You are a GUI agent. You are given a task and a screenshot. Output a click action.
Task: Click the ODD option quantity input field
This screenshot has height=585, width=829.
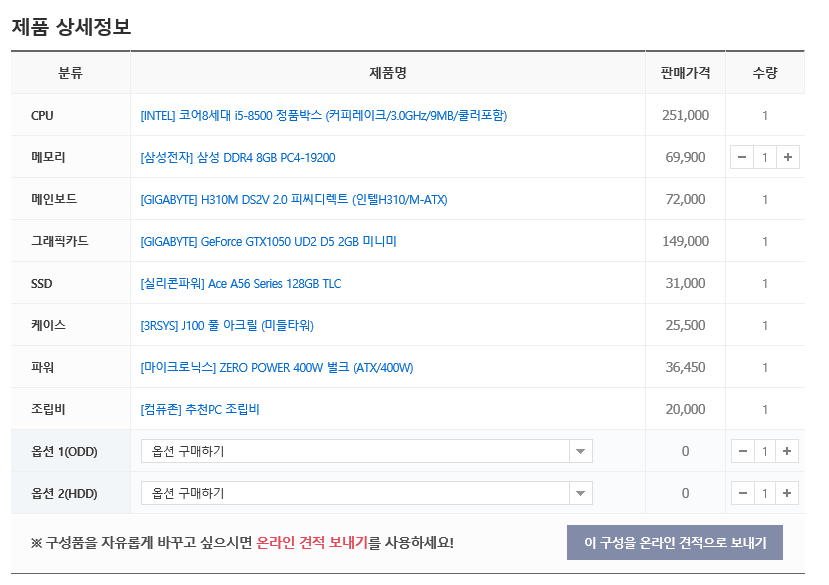point(765,451)
